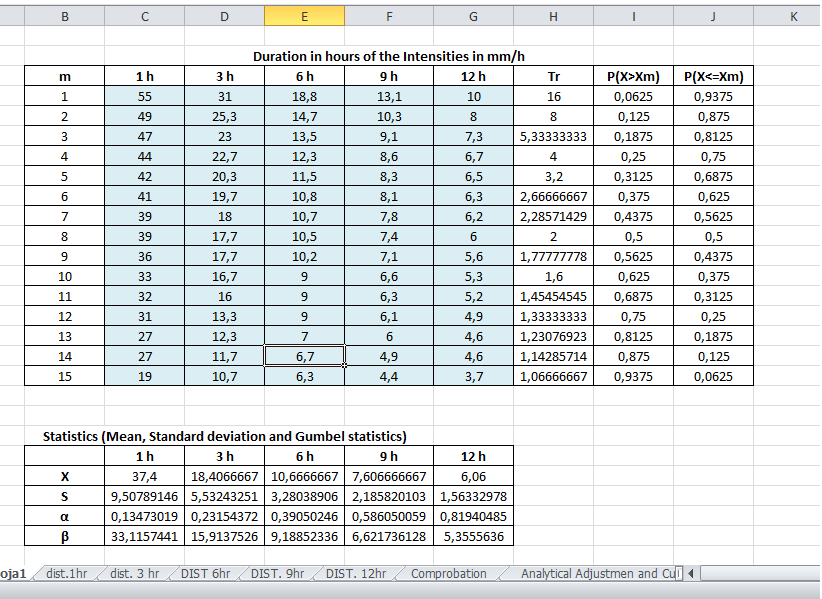Select the Tr column header cell
822x599 pixels.
552,75
